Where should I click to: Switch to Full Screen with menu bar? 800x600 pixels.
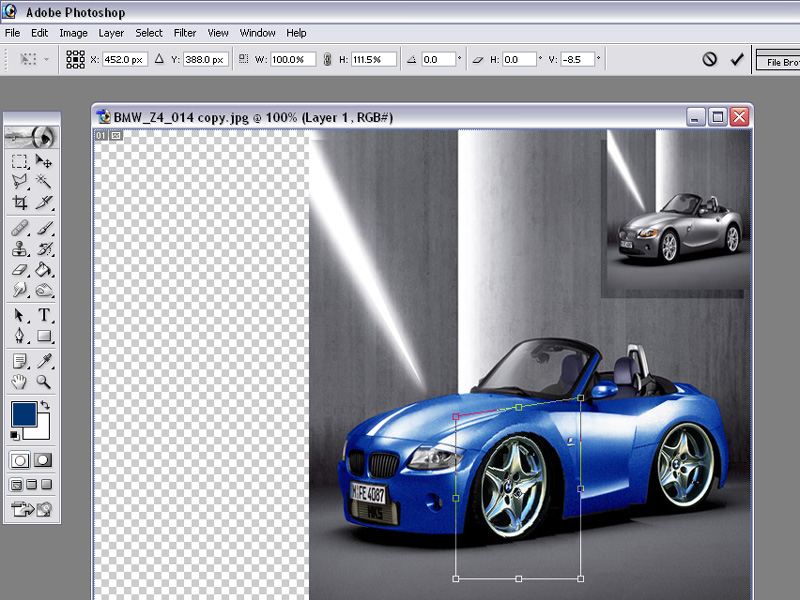(32, 484)
